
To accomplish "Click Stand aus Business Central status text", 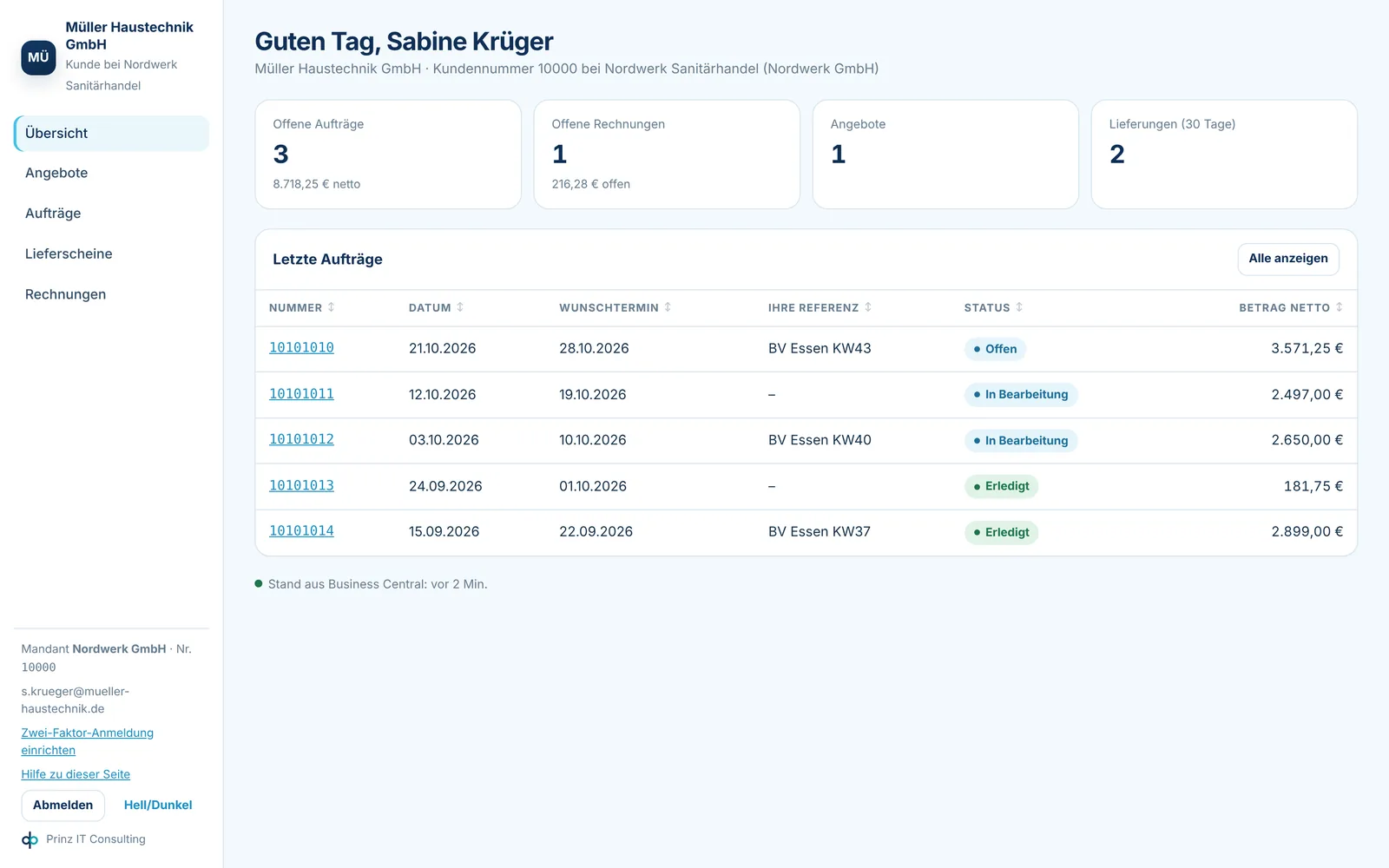I will point(378,584).
